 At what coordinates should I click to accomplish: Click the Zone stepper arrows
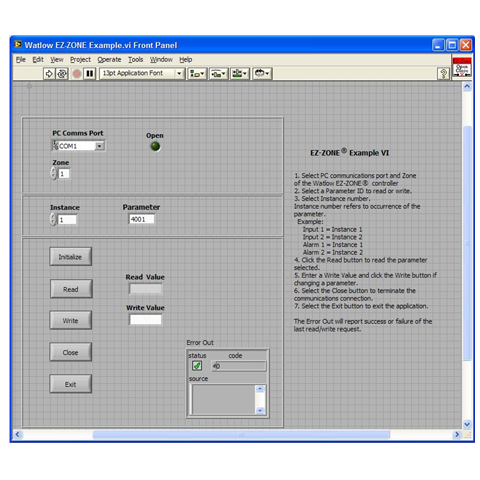[x=54, y=173]
